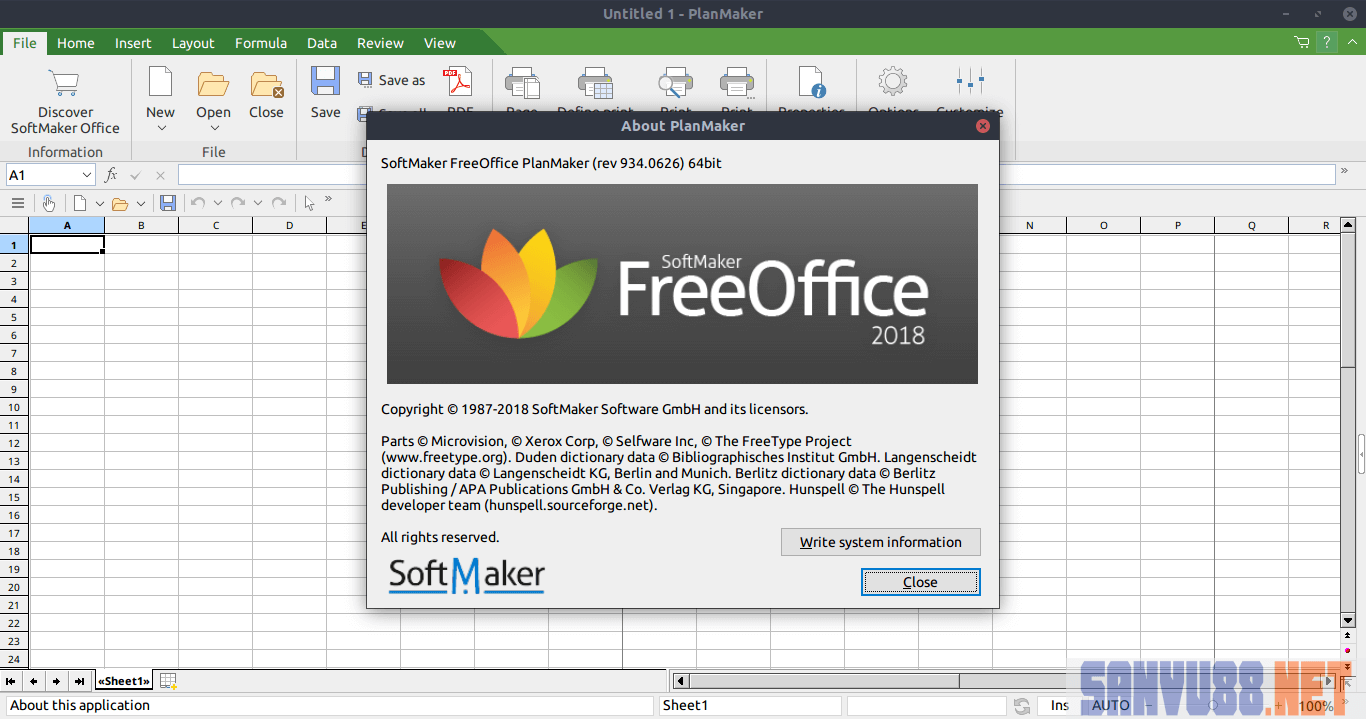Click the new document icon in quick toolbar

pos(79,203)
